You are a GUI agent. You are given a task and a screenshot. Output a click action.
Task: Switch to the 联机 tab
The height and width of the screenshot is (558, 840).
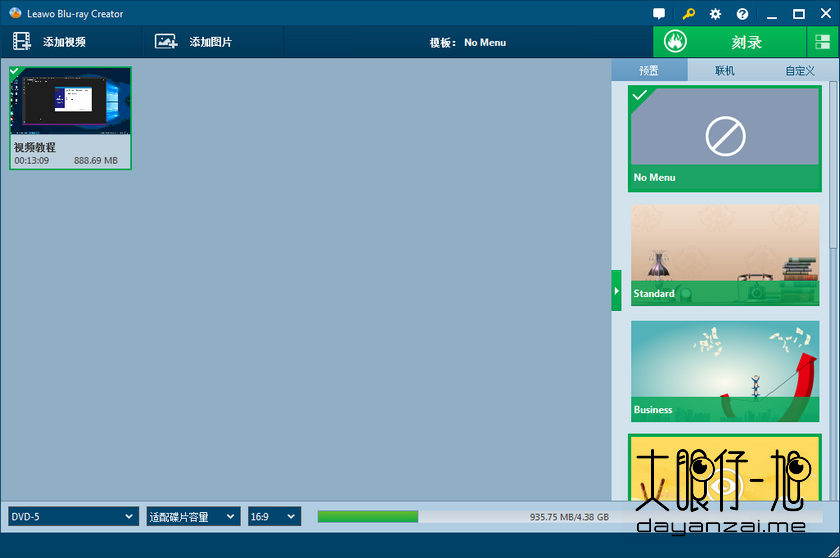(725, 70)
